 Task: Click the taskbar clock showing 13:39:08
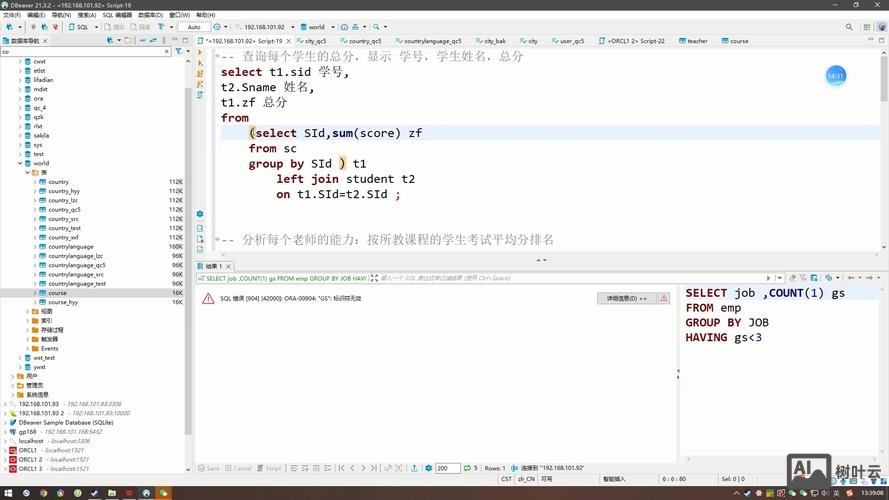coord(871,493)
